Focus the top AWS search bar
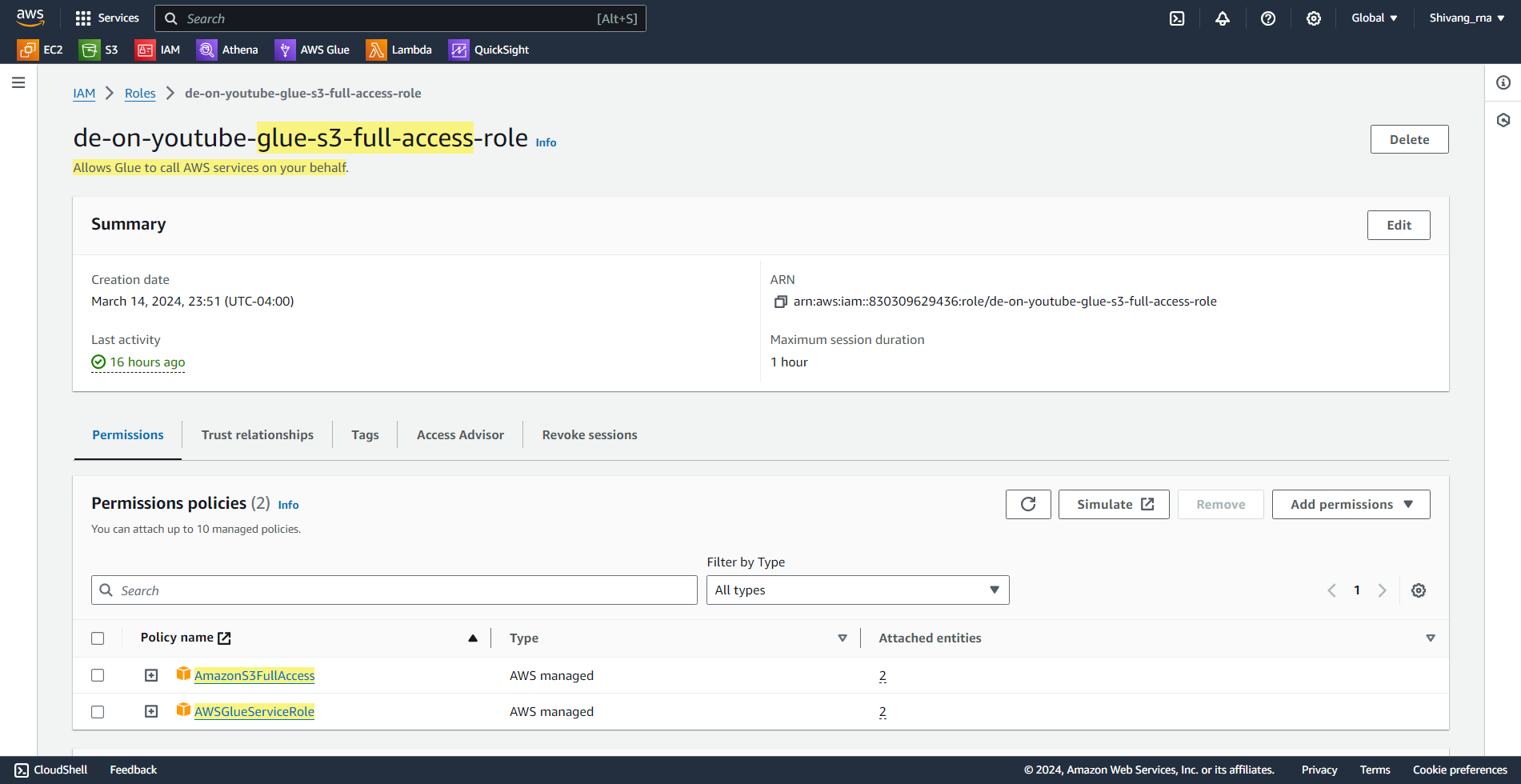The image size is (1521, 784). (x=400, y=18)
